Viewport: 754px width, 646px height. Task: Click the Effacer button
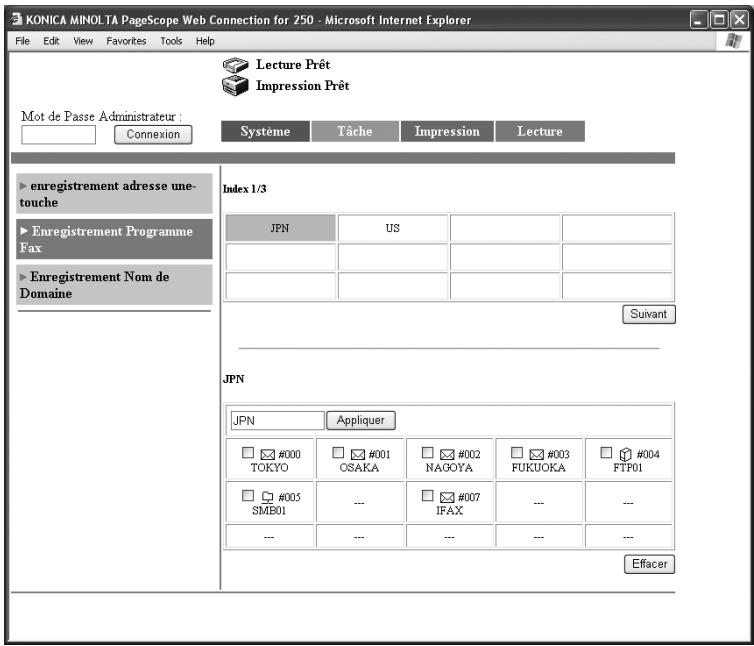click(x=649, y=564)
